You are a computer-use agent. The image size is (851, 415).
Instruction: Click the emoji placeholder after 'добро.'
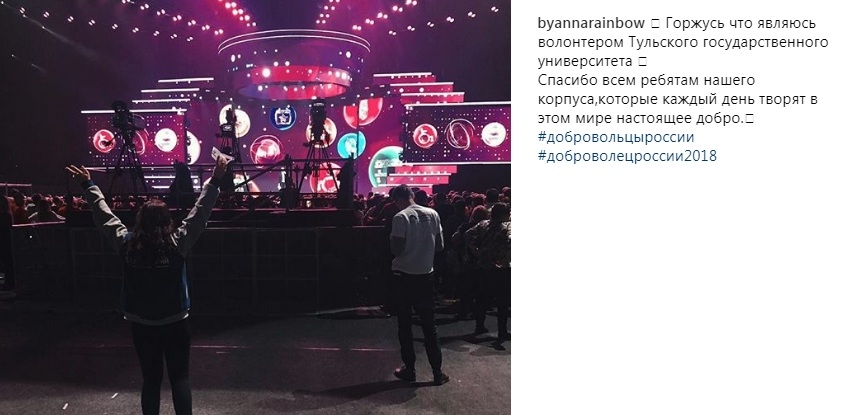coord(749,119)
